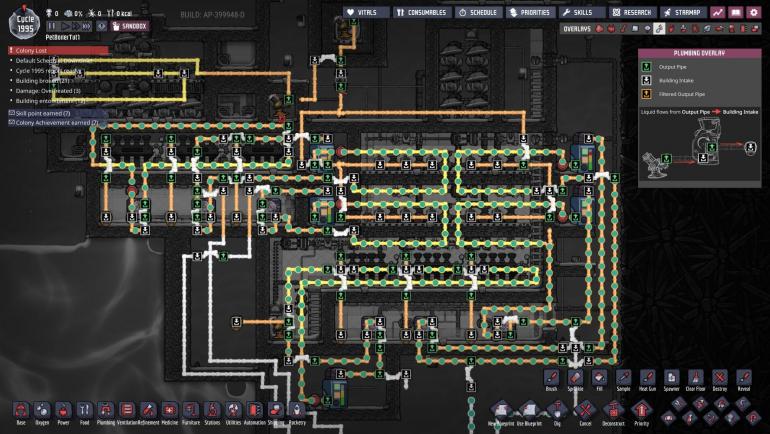The image size is (770, 434).
Task: Open the Colony Achievement earned (7) message
Action: point(56,122)
